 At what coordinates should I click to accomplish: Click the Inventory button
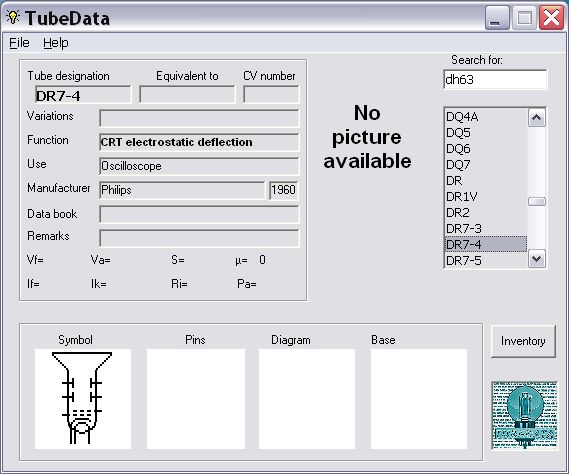pos(523,341)
